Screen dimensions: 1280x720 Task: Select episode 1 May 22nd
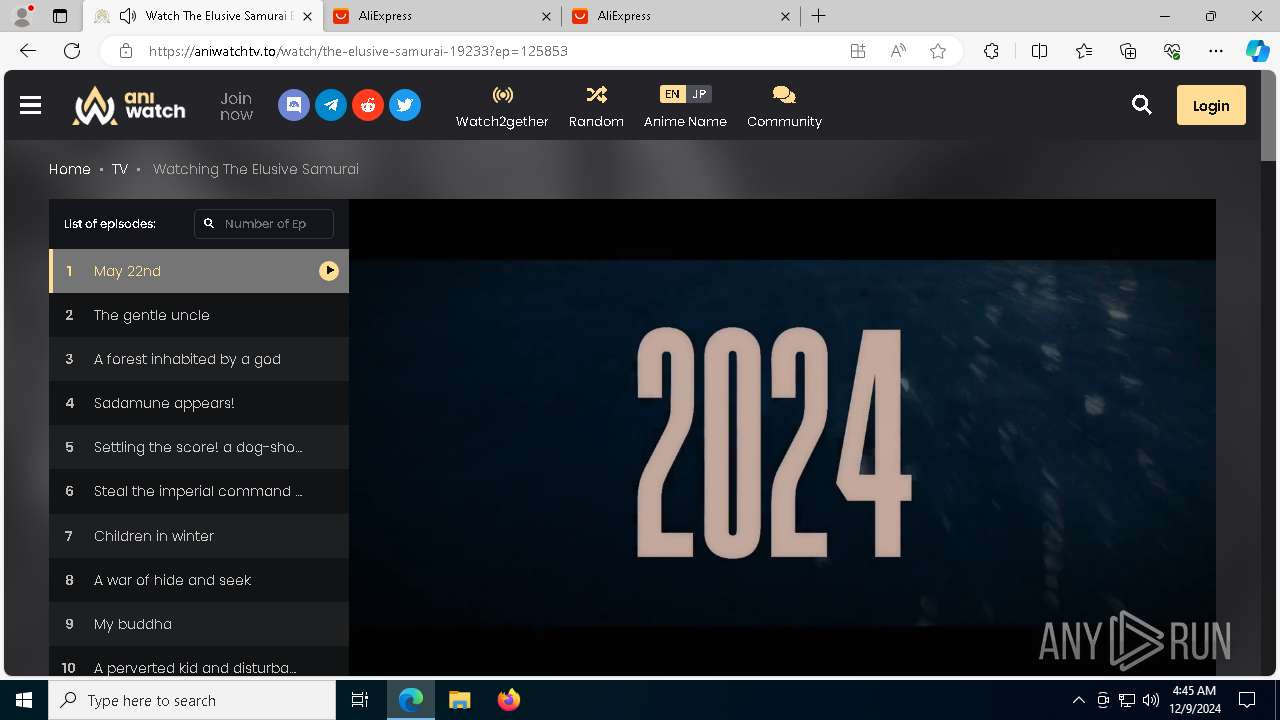pyautogui.click(x=199, y=271)
